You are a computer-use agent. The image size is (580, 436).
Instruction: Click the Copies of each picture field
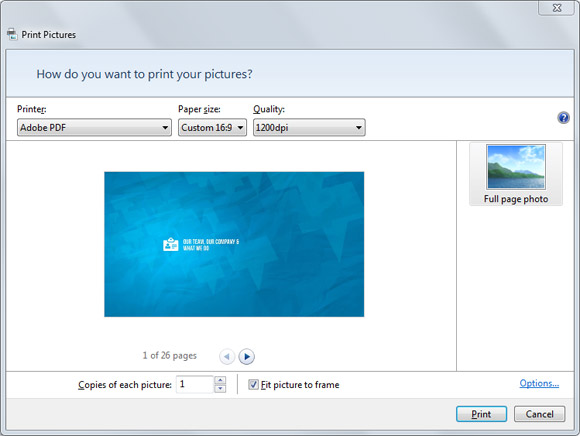(195, 385)
